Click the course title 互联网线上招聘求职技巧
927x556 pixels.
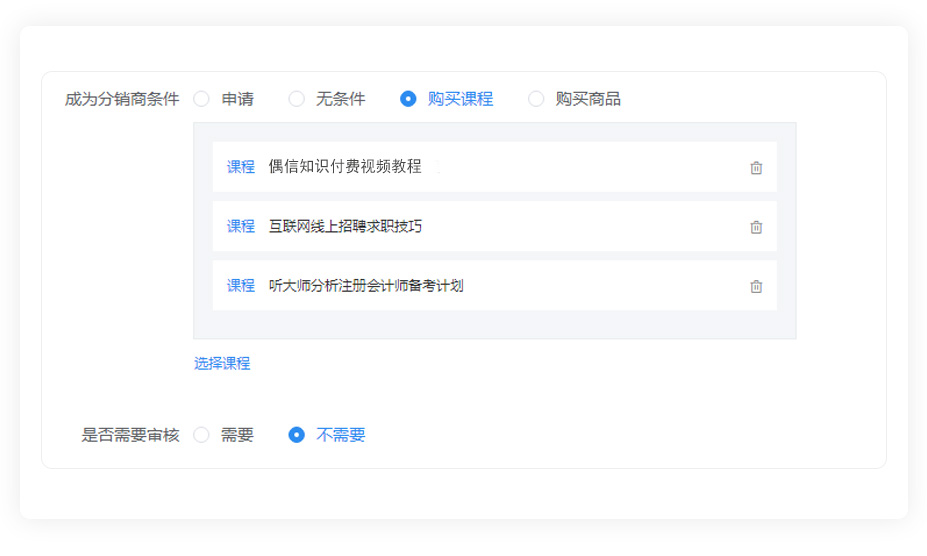tap(345, 227)
